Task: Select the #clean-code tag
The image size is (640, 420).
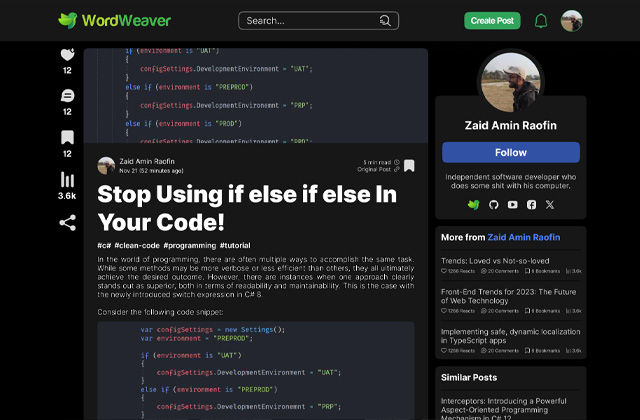Action: (136, 245)
